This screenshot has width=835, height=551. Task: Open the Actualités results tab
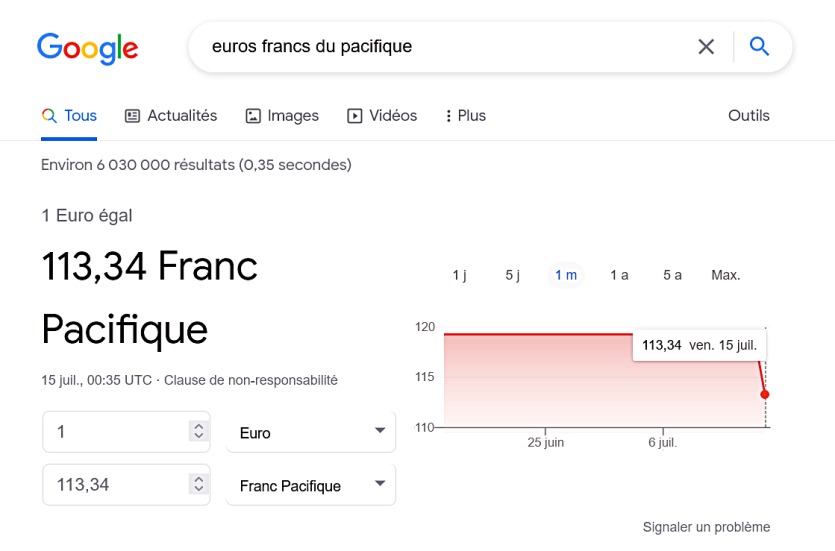[170, 115]
